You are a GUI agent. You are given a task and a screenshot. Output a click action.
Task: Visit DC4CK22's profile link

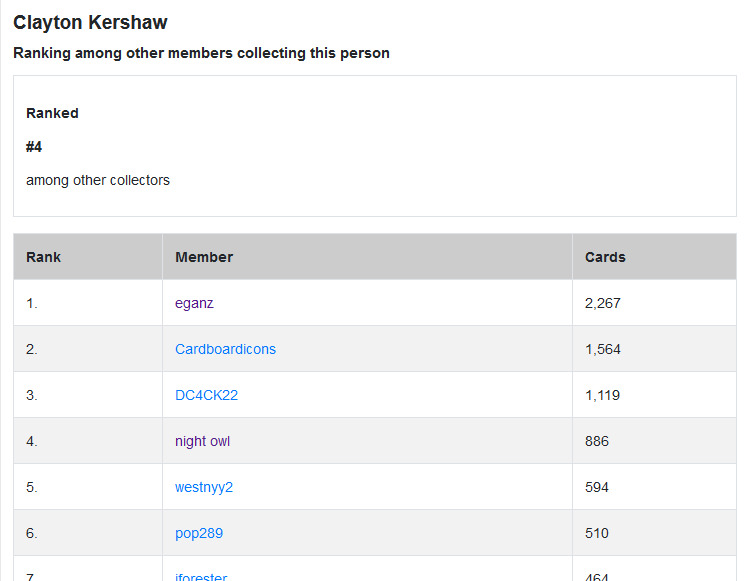tap(206, 395)
